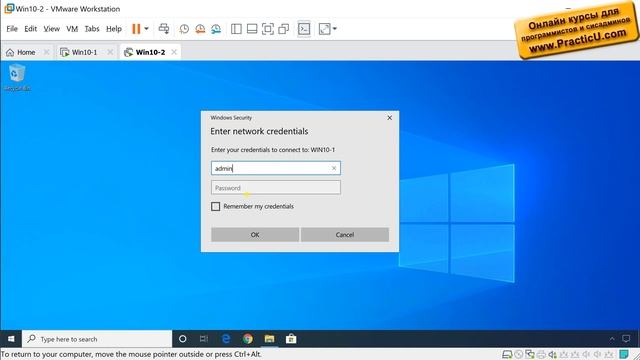This screenshot has width=640, height=360.
Task: Confirm credentials with the OK button
Action: (x=255, y=235)
